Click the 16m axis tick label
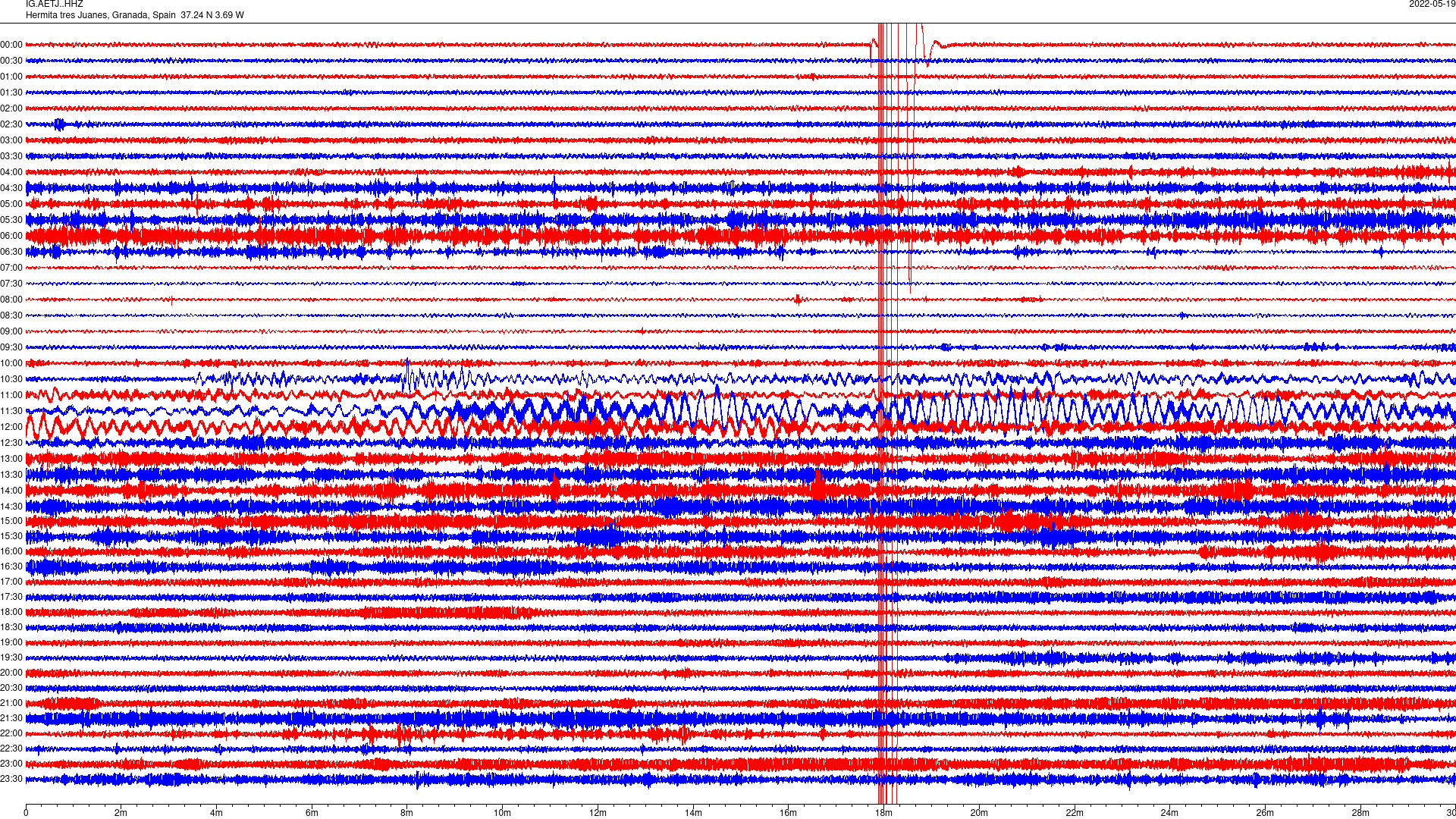This screenshot has width=1456, height=819. tap(789, 813)
